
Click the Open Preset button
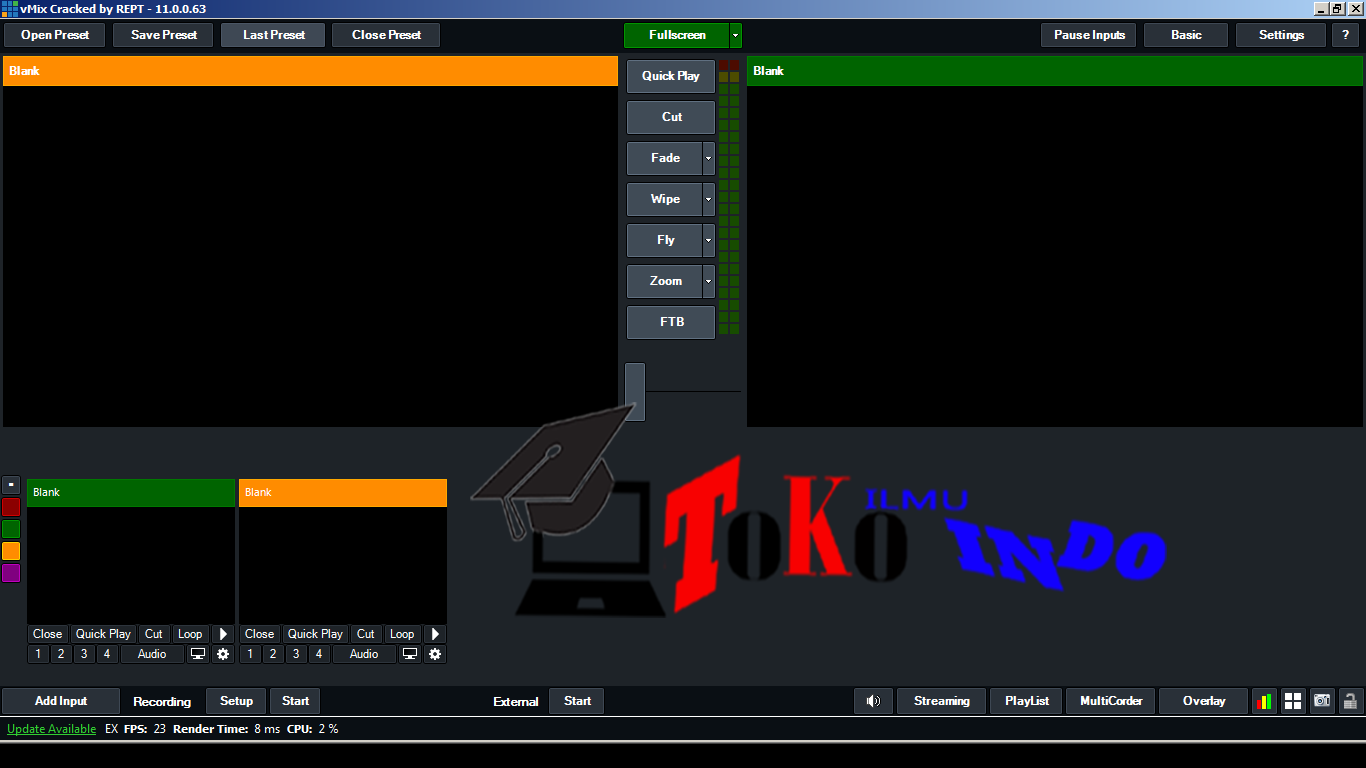[x=55, y=35]
